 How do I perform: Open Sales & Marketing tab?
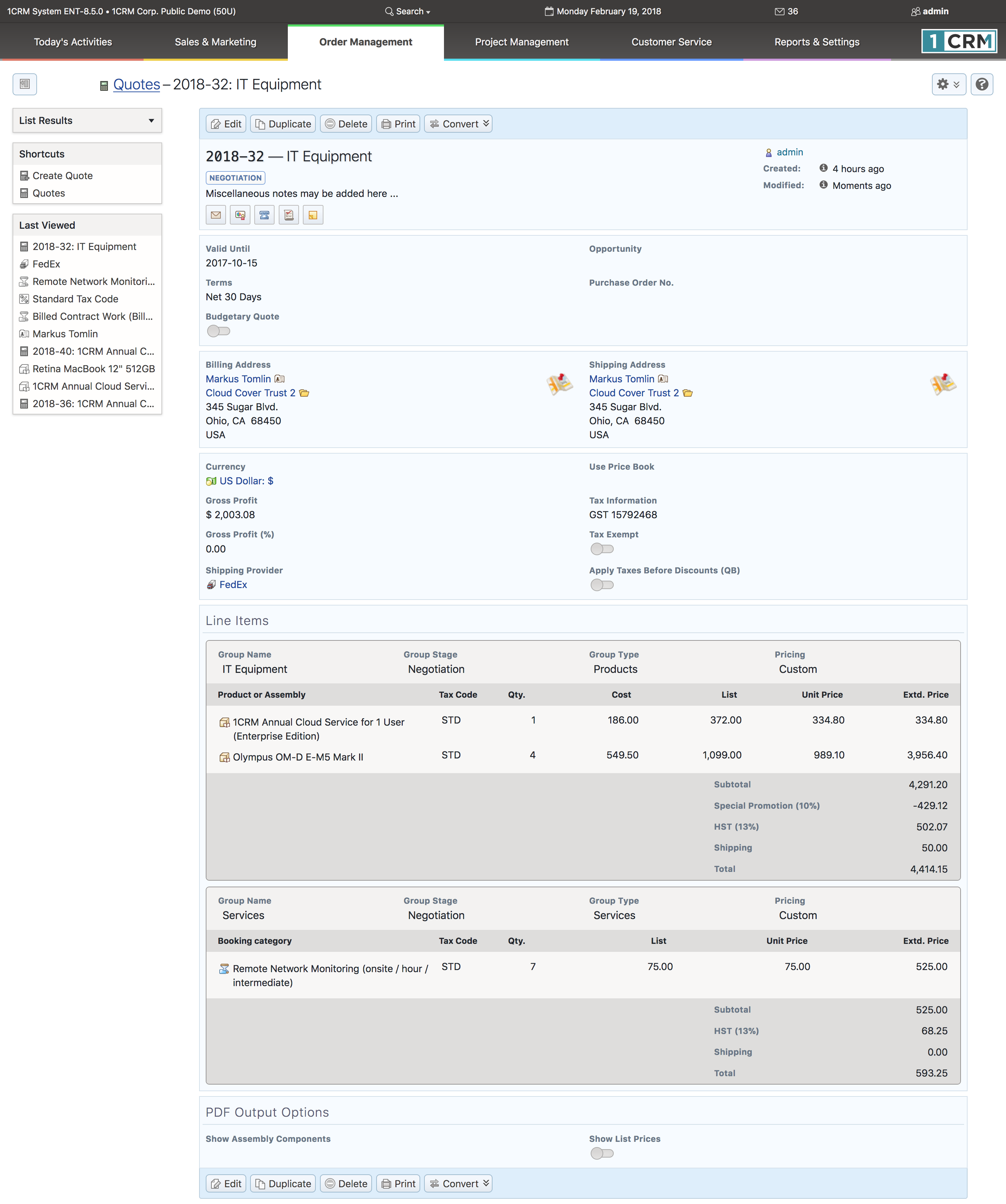point(216,42)
